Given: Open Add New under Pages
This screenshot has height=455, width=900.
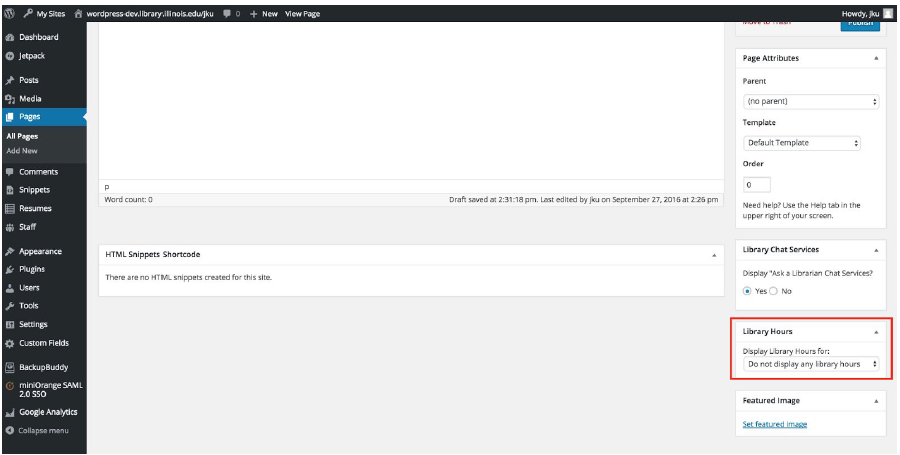Looking at the screenshot, I should pos(22,151).
